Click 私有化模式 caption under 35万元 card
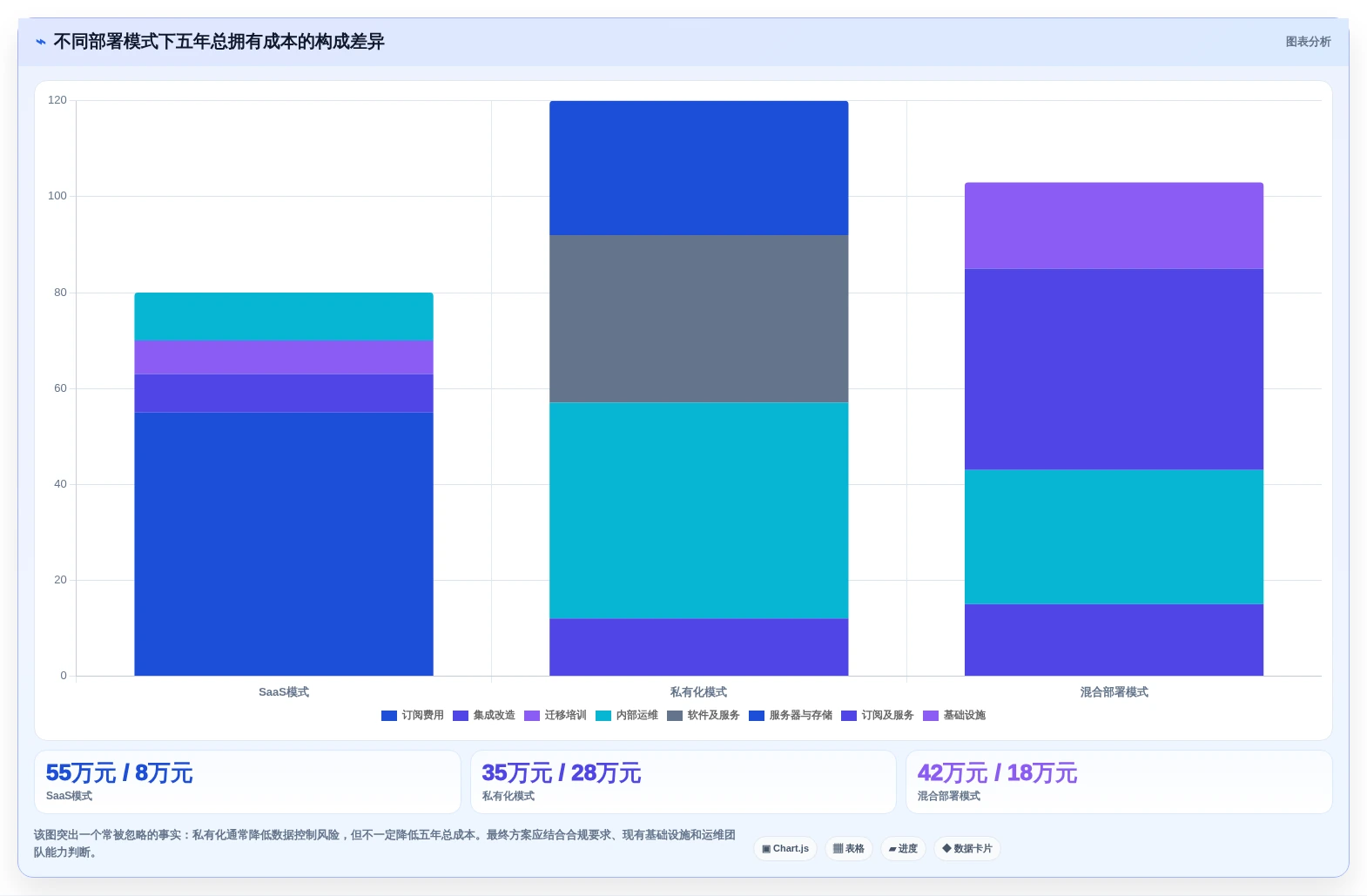 pyautogui.click(x=508, y=796)
